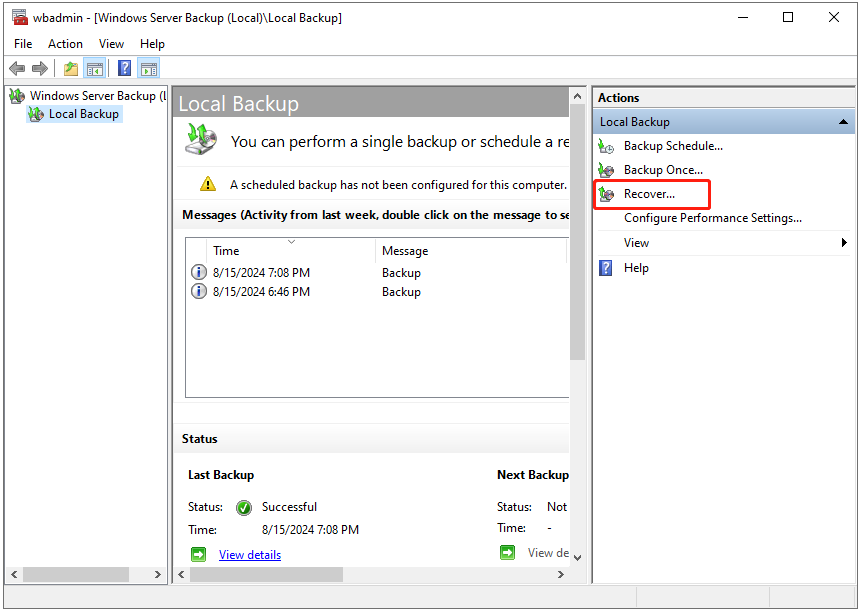Click the Recover icon in Actions

coord(606,194)
